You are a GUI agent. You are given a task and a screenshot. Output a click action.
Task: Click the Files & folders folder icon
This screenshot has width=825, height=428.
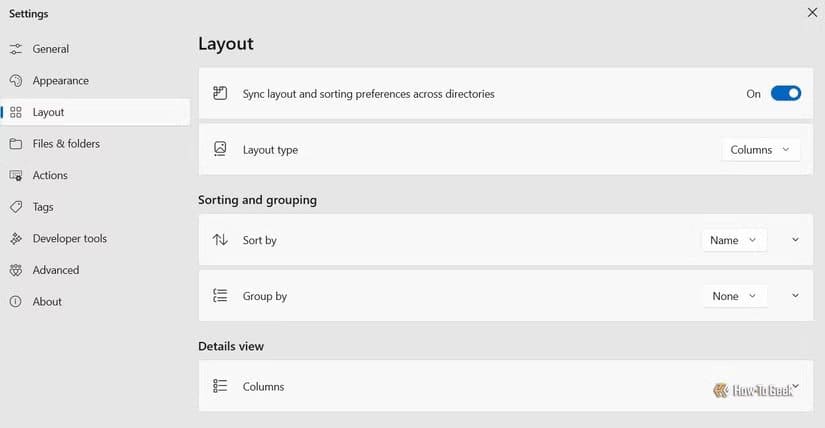tap(16, 144)
